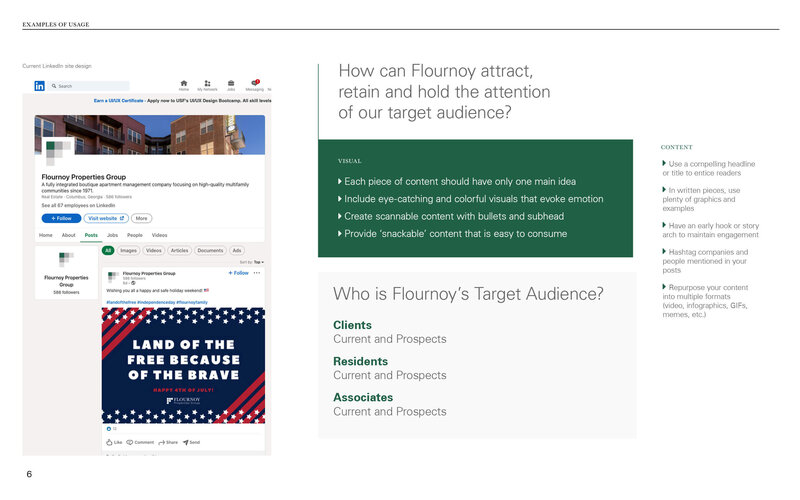Image resolution: width=800 pixels, height=500 pixels.
Task: Click the blue Follow button under company name
Action: point(61,218)
